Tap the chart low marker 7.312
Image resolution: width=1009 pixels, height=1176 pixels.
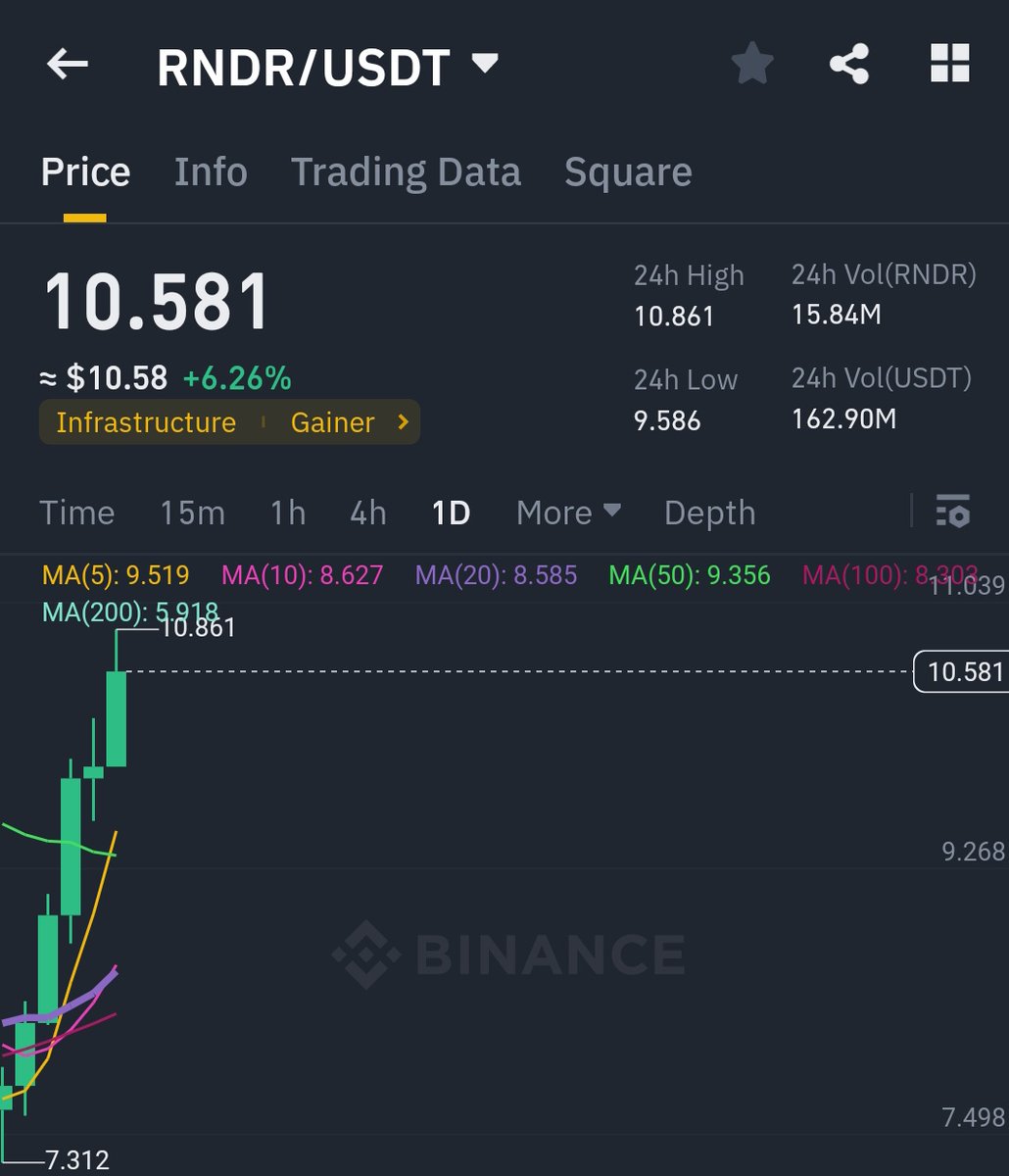[77, 1160]
